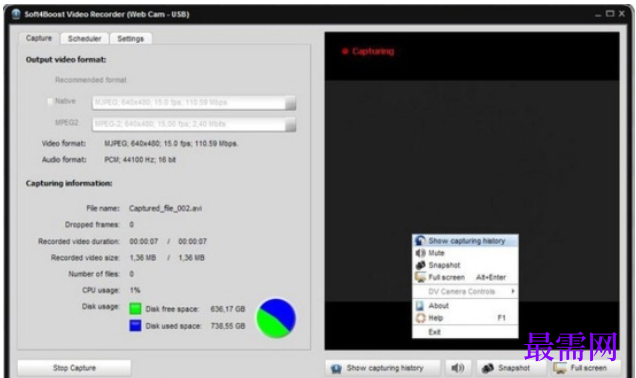The image size is (636, 378).
Task: Choose Show capturing history in context menu
Action: coord(465,241)
